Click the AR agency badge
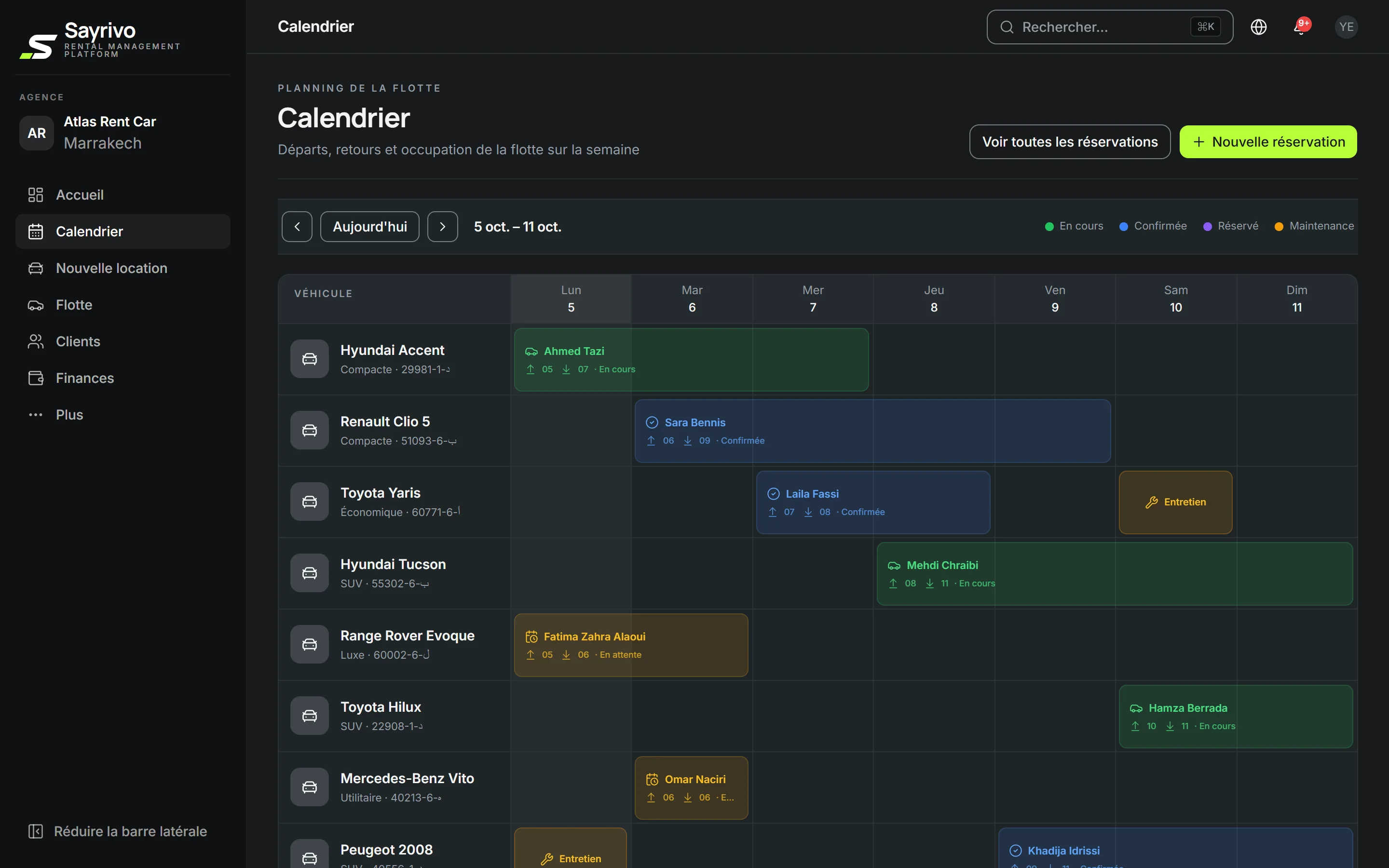This screenshot has height=868, width=1389. (x=37, y=133)
